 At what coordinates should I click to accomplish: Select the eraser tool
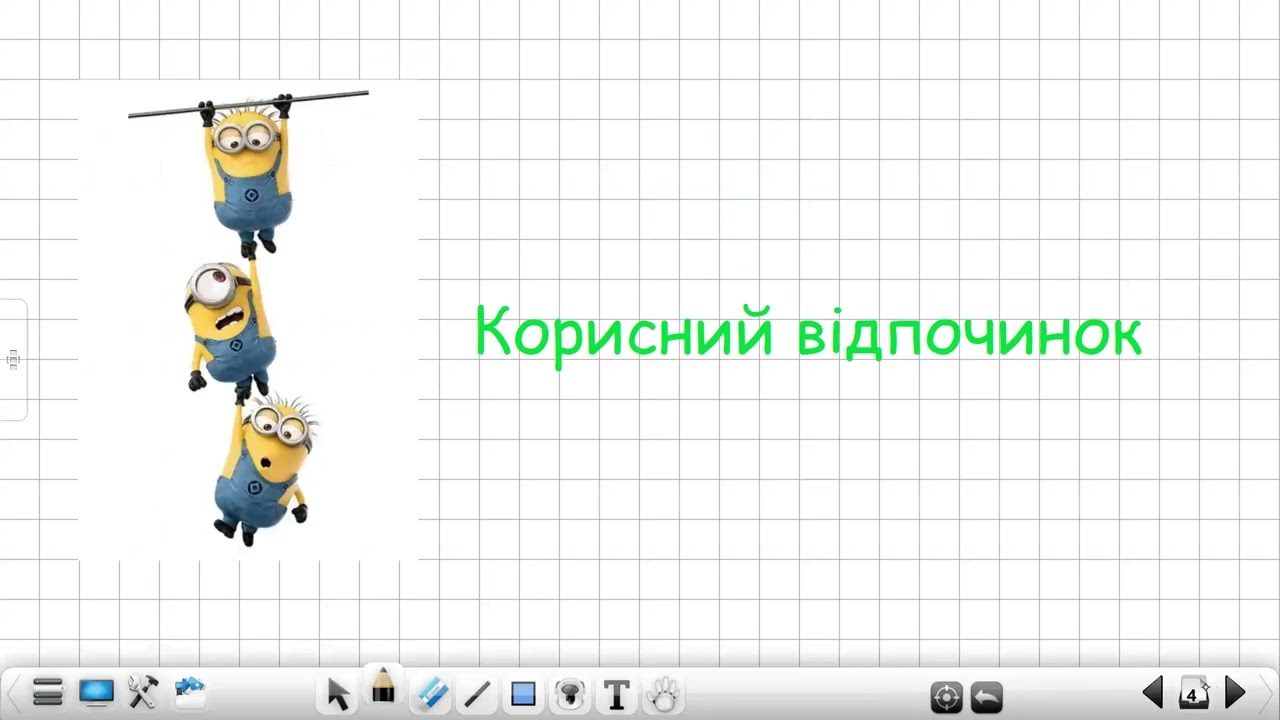(431, 693)
